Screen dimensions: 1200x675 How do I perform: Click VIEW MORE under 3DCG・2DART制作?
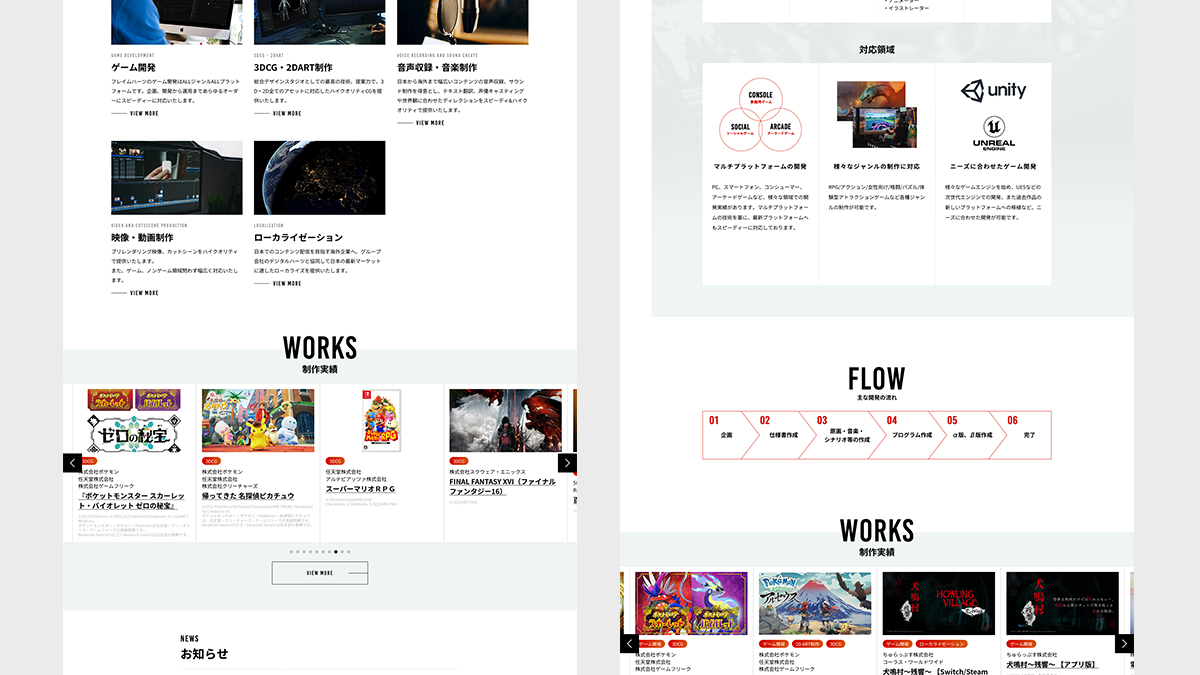click(278, 113)
